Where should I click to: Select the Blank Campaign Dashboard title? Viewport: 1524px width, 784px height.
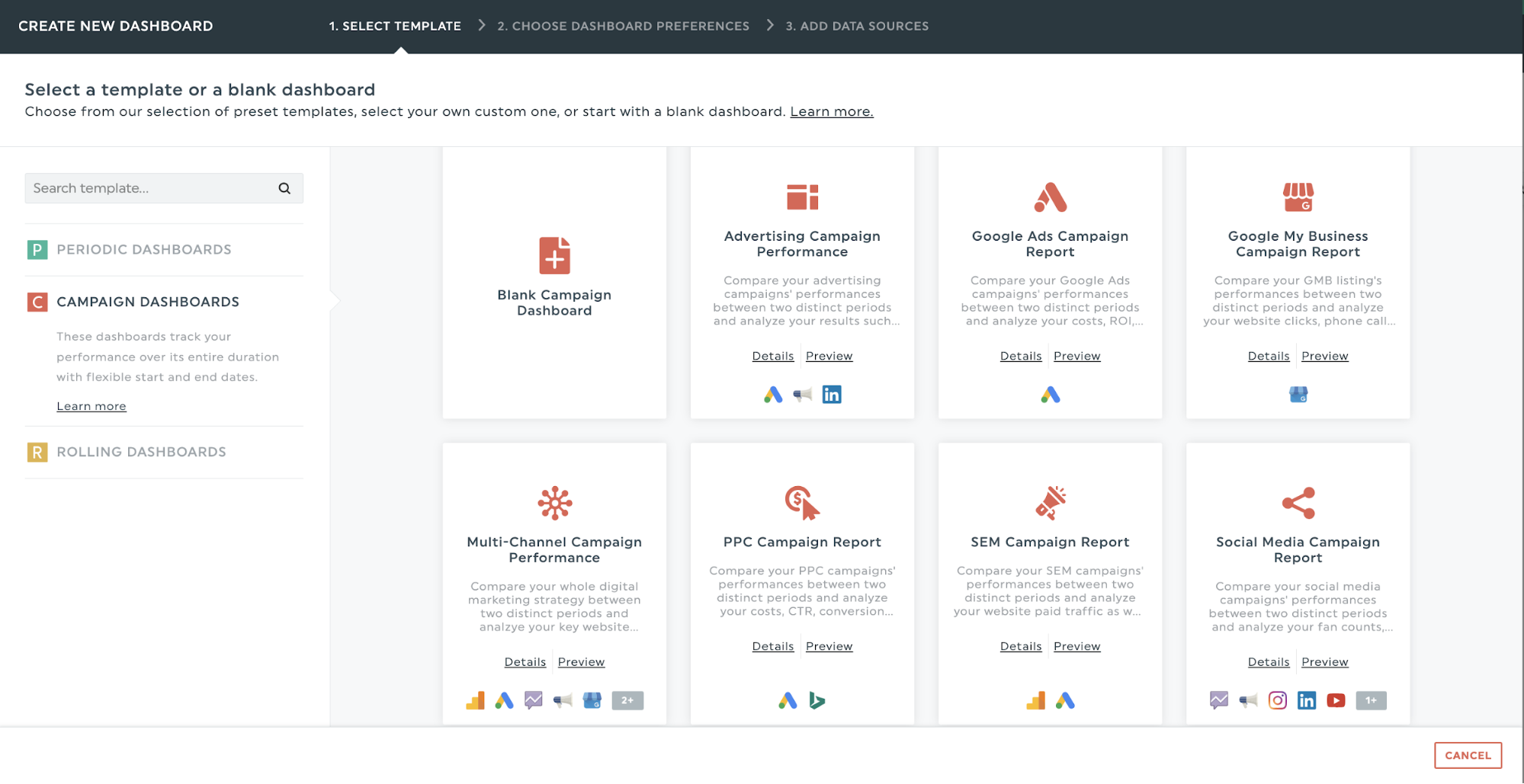coord(554,302)
